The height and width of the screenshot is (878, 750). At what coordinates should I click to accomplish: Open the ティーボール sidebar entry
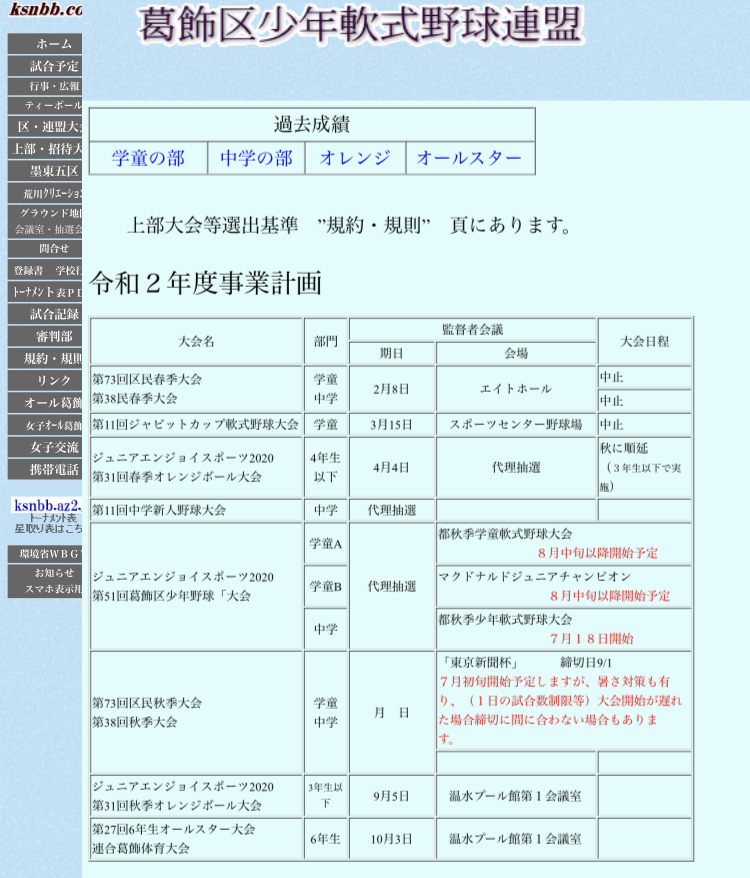[45, 105]
